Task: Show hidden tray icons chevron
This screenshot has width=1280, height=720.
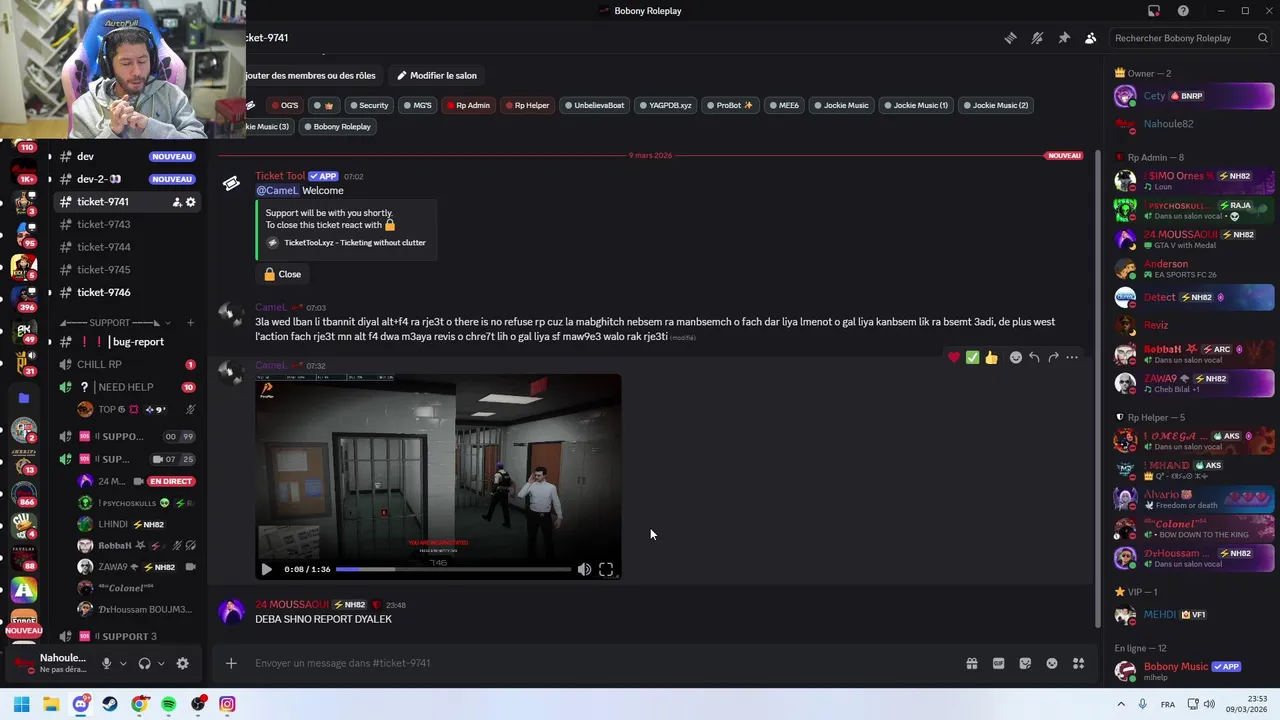Action: tap(1121, 704)
